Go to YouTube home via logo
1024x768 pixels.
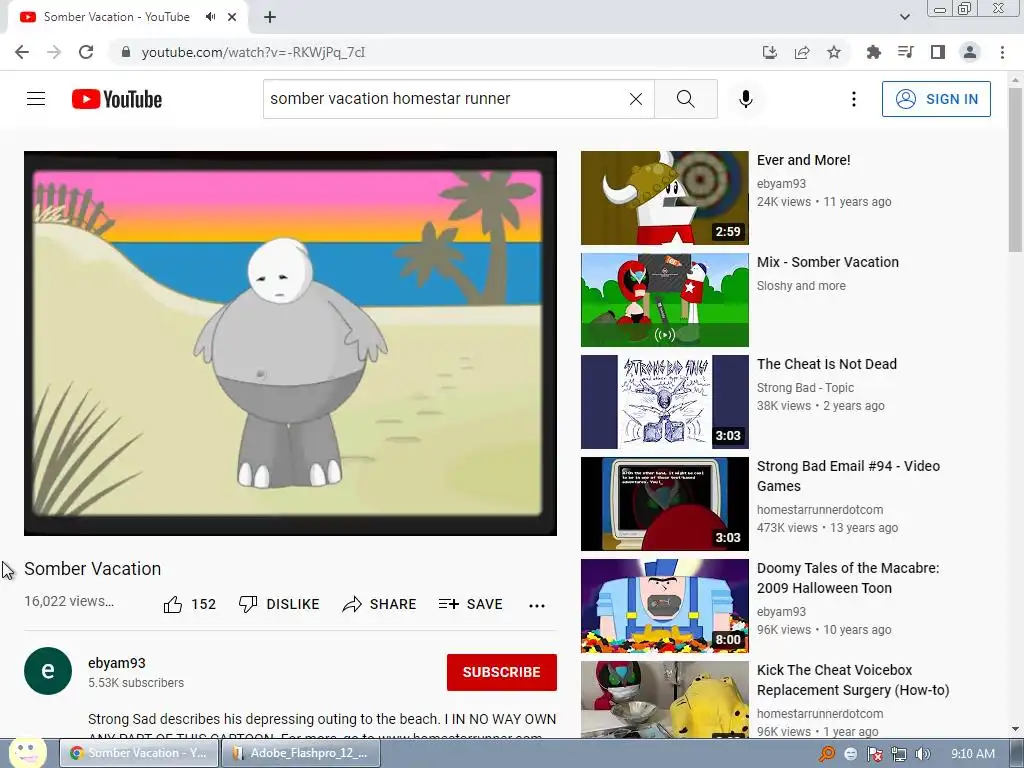pos(117,99)
